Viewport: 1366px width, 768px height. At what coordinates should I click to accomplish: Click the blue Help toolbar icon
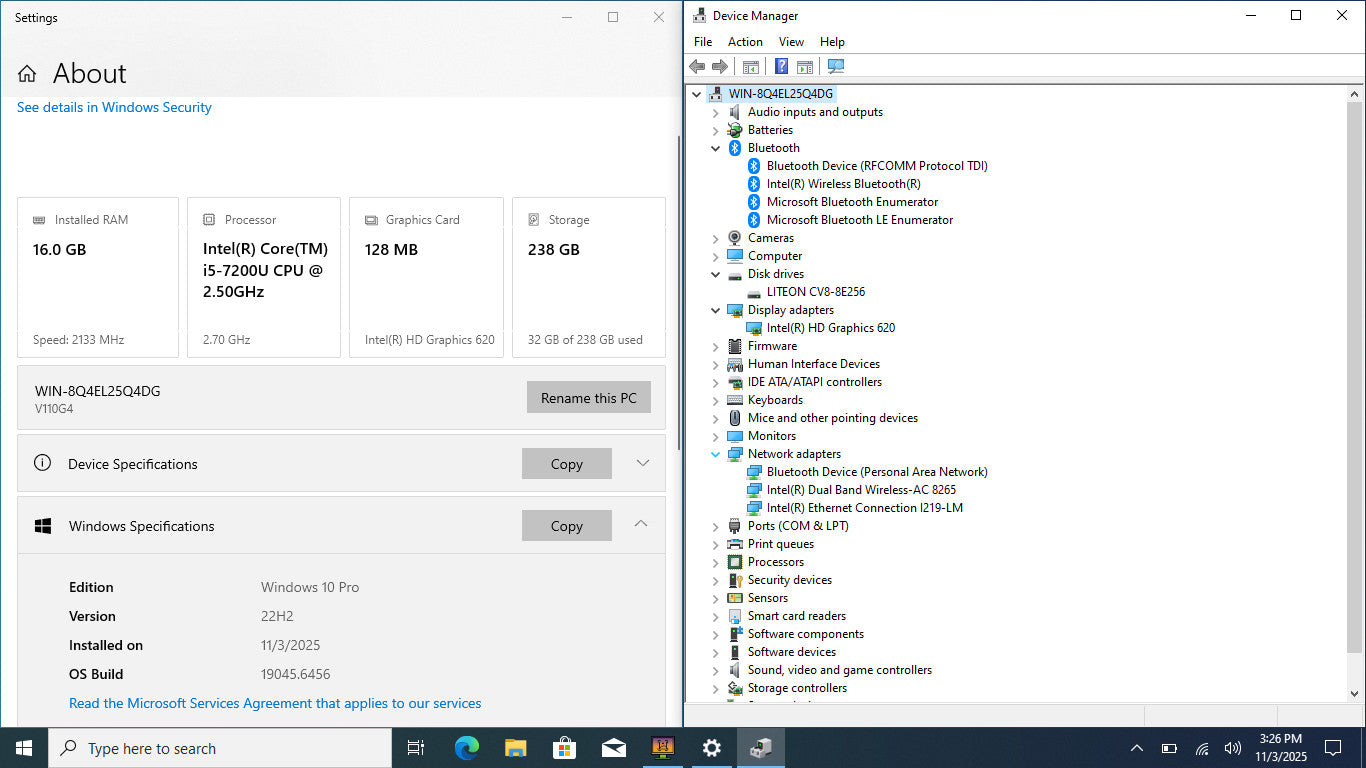click(x=781, y=67)
